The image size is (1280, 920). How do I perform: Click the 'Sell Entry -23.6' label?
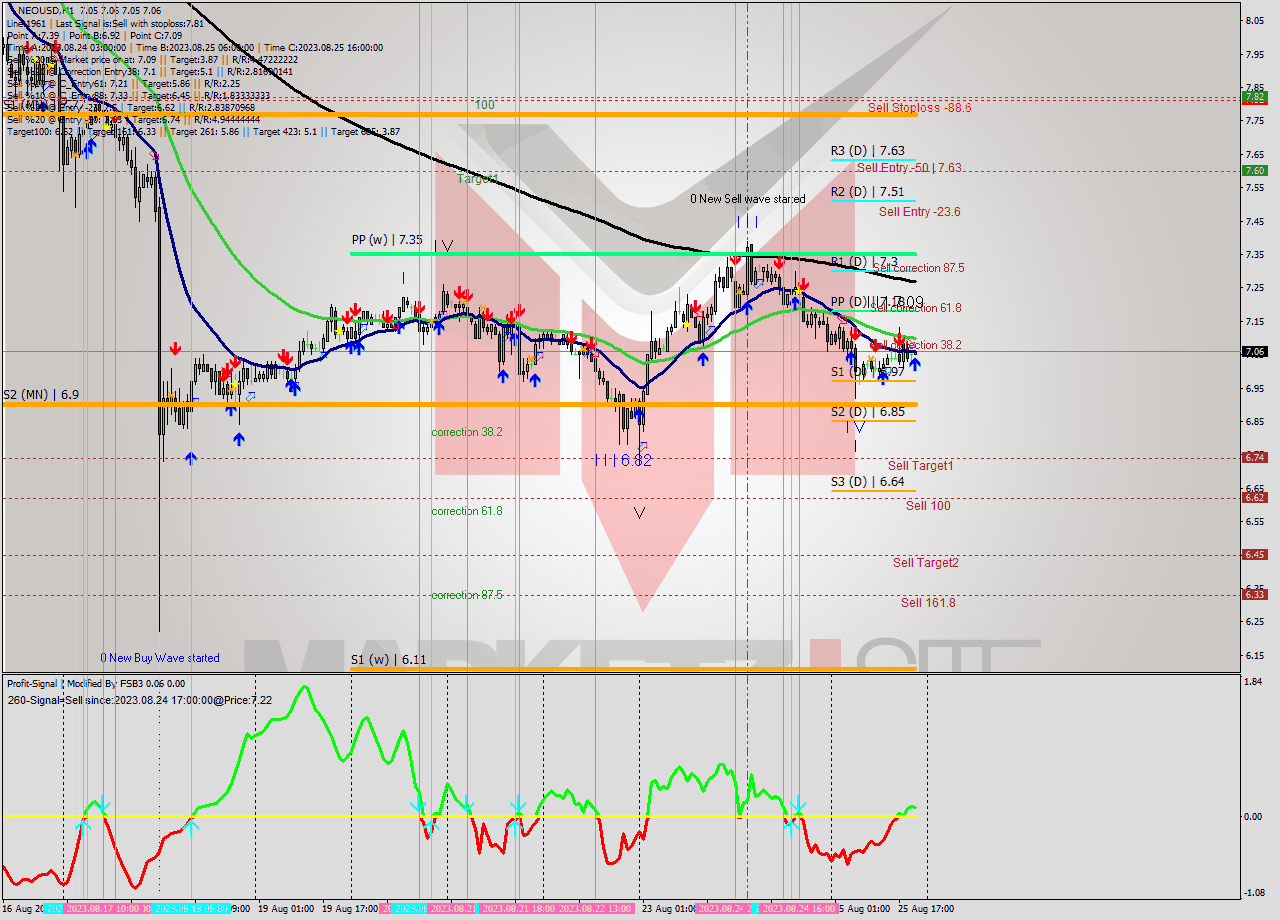tap(920, 212)
